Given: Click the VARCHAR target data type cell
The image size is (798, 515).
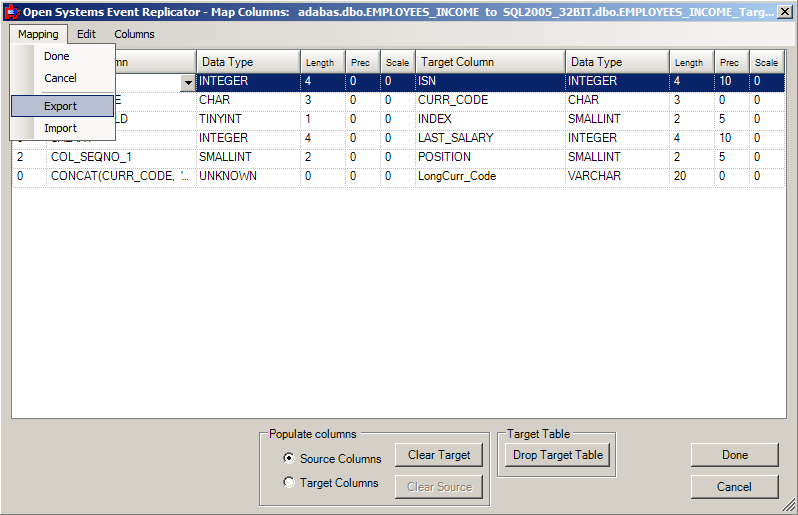Looking at the screenshot, I should [617, 176].
